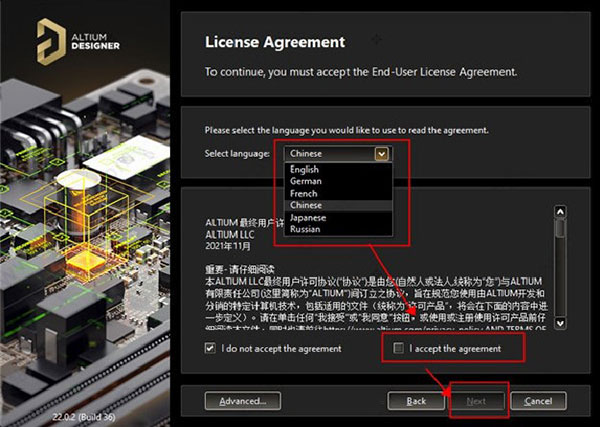Choose German from language list
The width and height of the screenshot is (600, 427).
[x=338, y=181]
